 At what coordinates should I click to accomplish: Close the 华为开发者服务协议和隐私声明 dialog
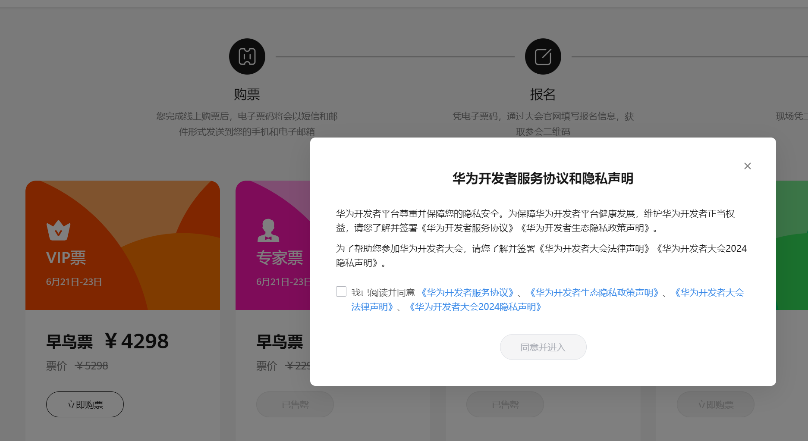[747, 166]
